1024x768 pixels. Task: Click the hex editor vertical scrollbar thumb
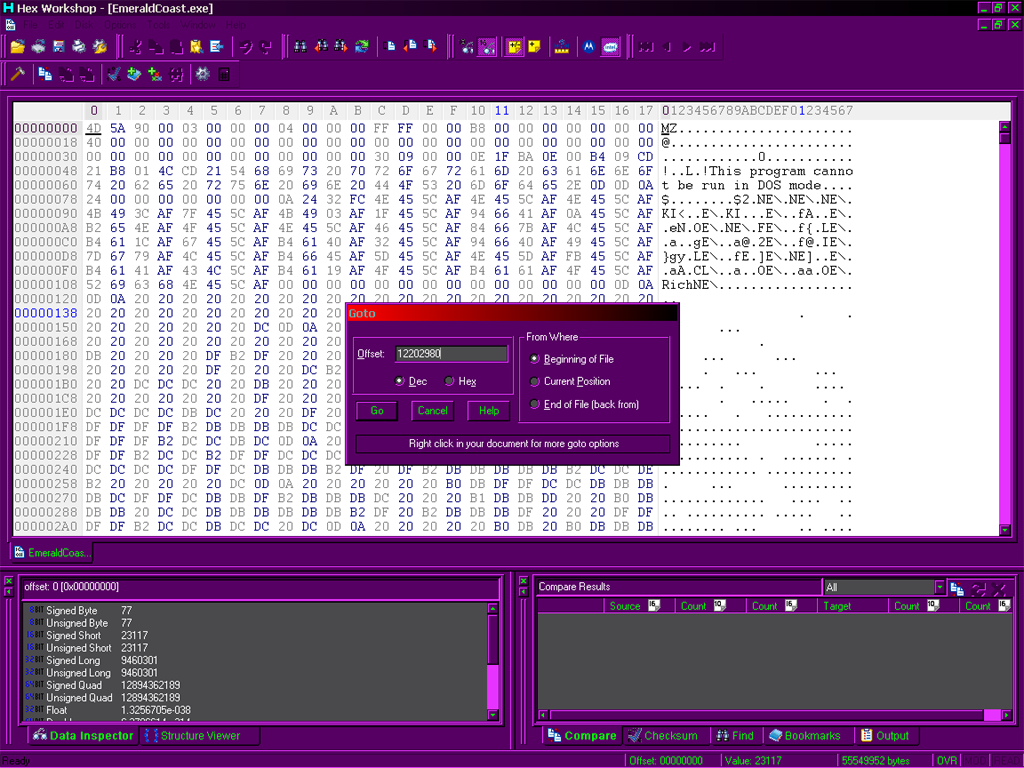pyautogui.click(x=1005, y=138)
